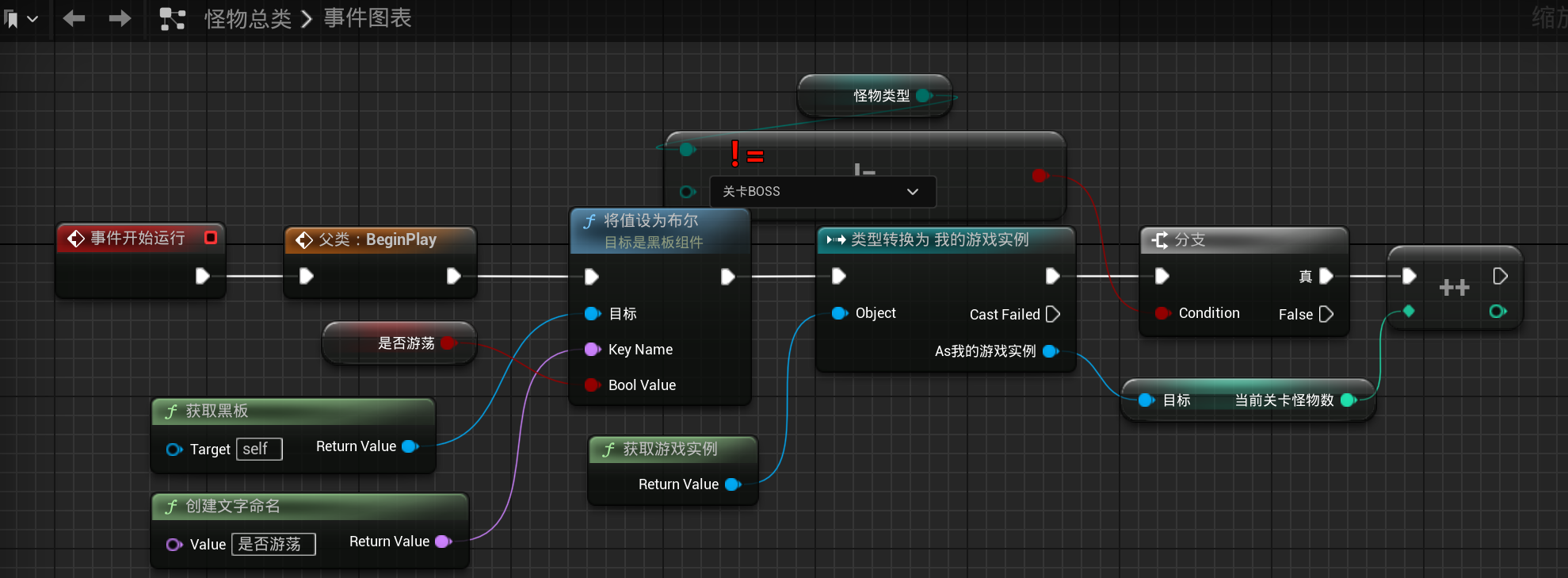Click the 怪物类型 variable output pin
This screenshot has height=578, width=1568.
pos(923,96)
